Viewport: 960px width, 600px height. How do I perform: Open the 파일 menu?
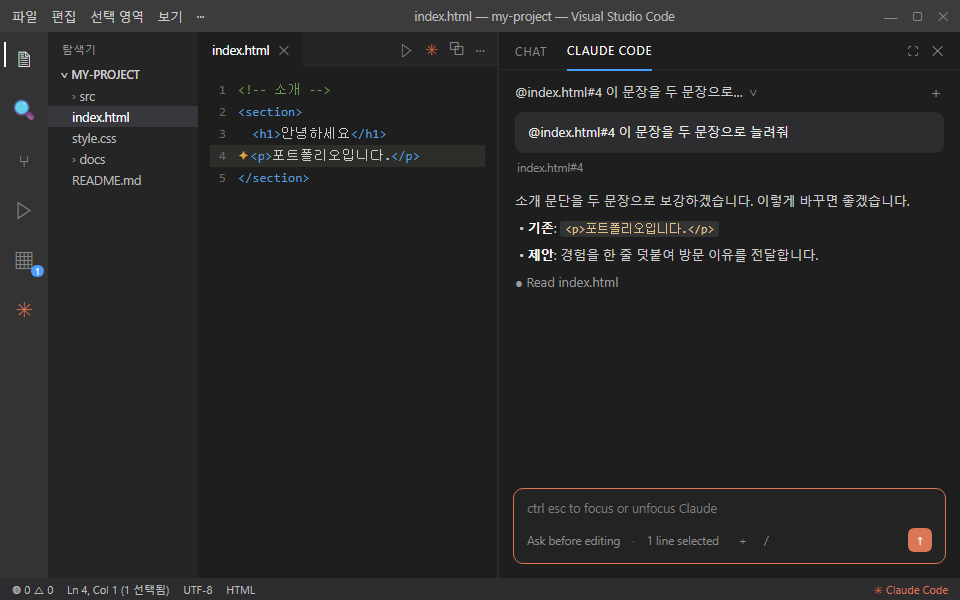tap(24, 17)
